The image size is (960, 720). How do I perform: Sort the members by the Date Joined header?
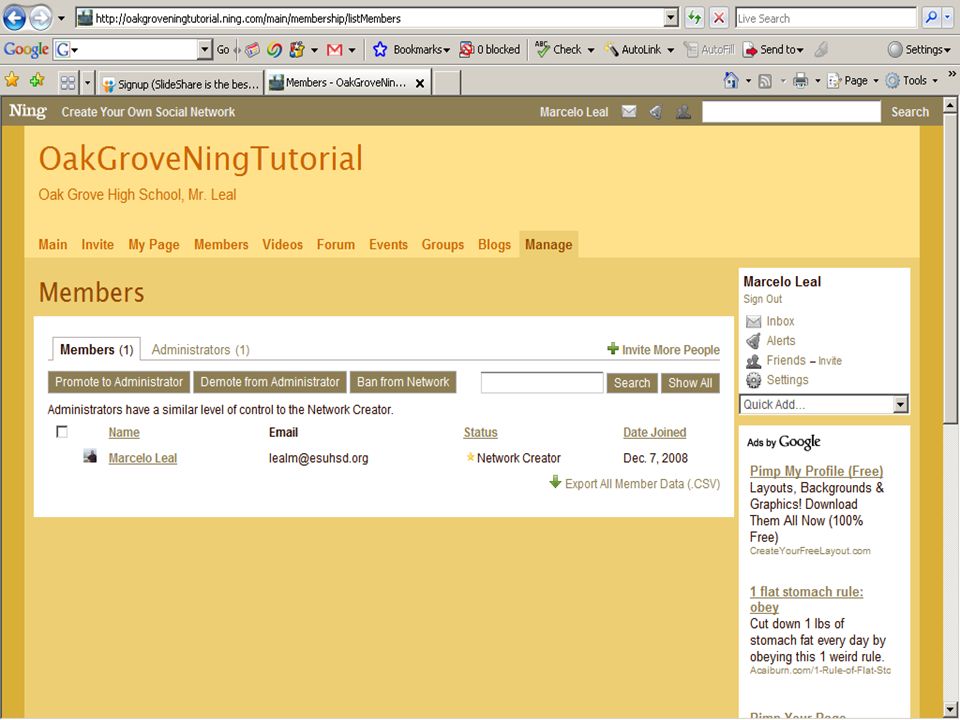(x=654, y=432)
